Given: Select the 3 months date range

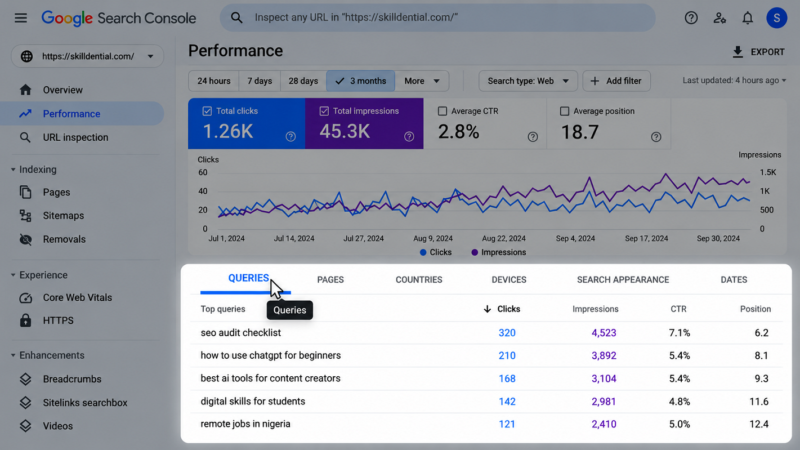Looking at the screenshot, I should [x=361, y=81].
